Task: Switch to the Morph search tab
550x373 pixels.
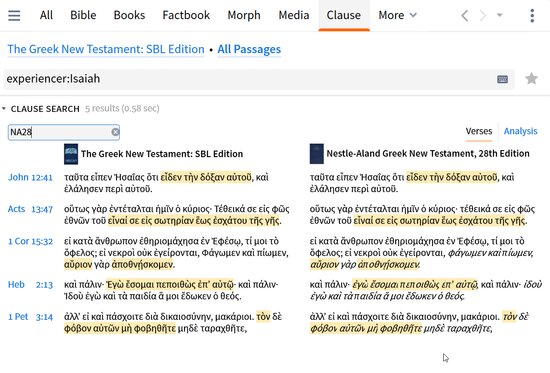Action: [x=244, y=15]
